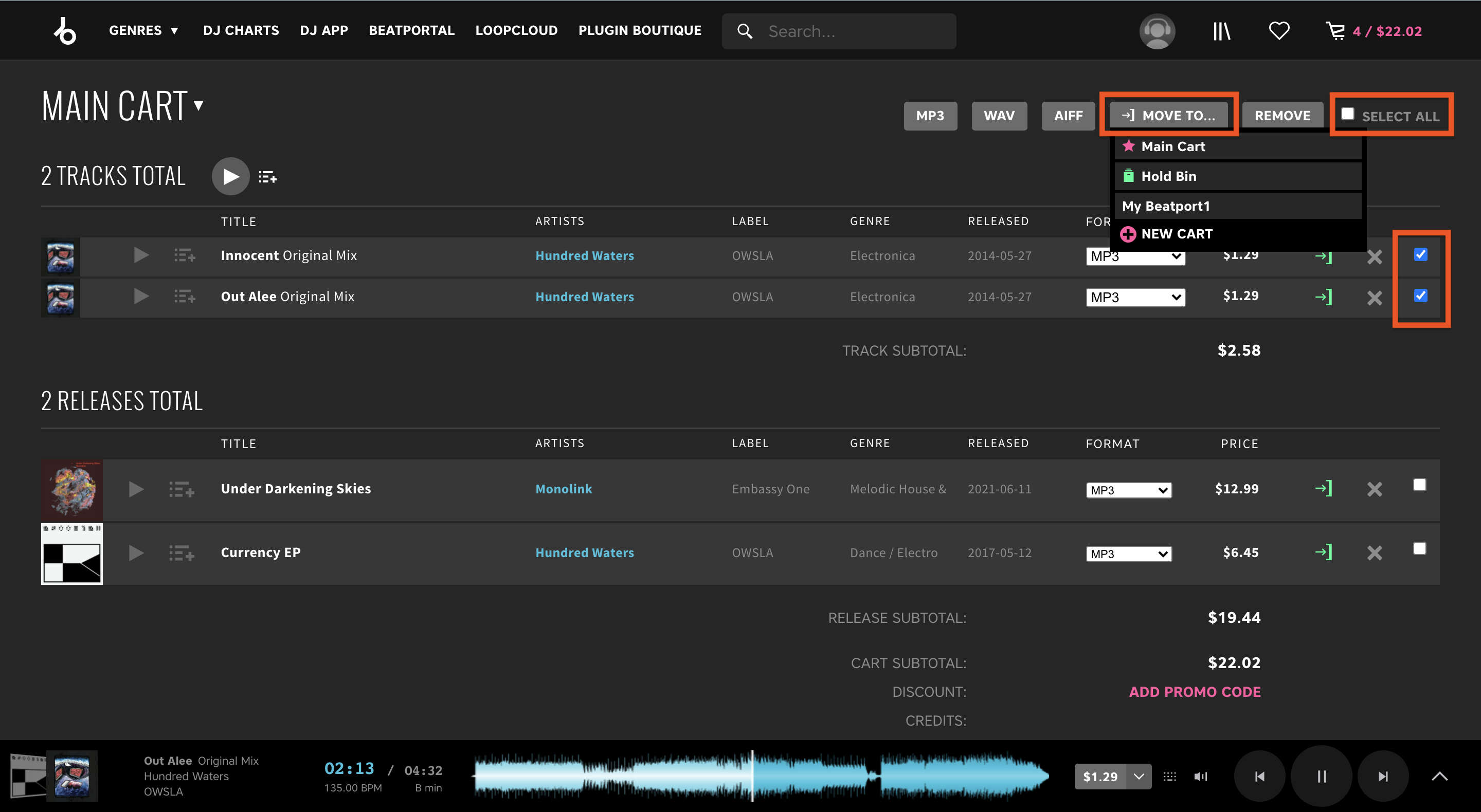Add all tracks to queue icon
Image resolution: width=1481 pixels, height=812 pixels.
point(267,177)
